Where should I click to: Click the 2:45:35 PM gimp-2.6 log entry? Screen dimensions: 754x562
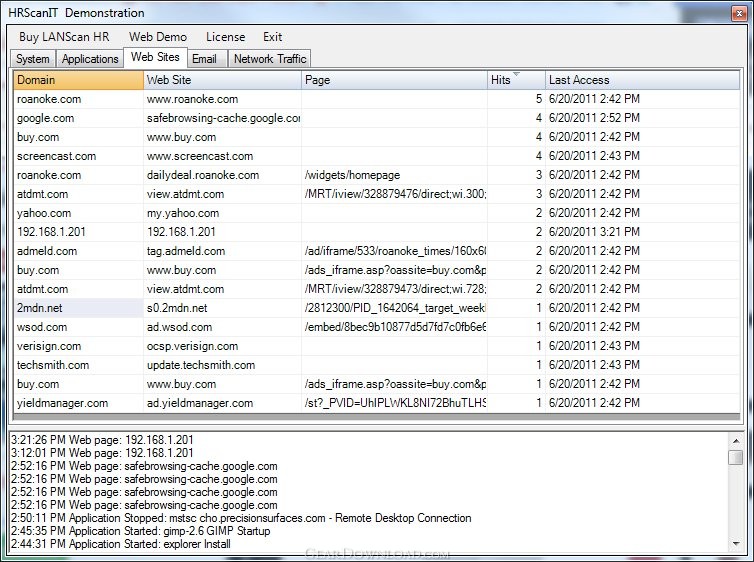pos(140,531)
